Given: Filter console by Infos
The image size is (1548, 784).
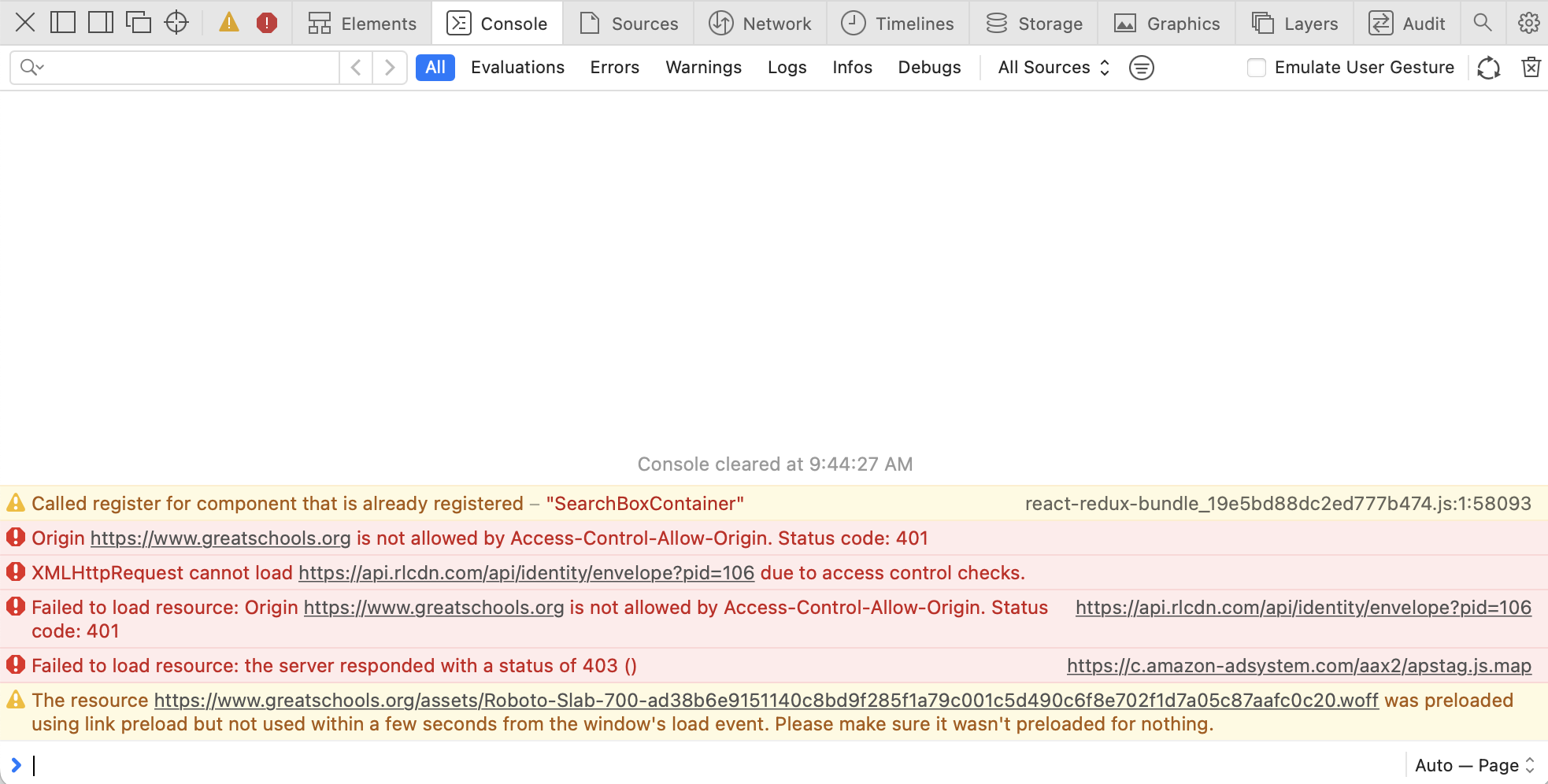Looking at the screenshot, I should point(852,68).
